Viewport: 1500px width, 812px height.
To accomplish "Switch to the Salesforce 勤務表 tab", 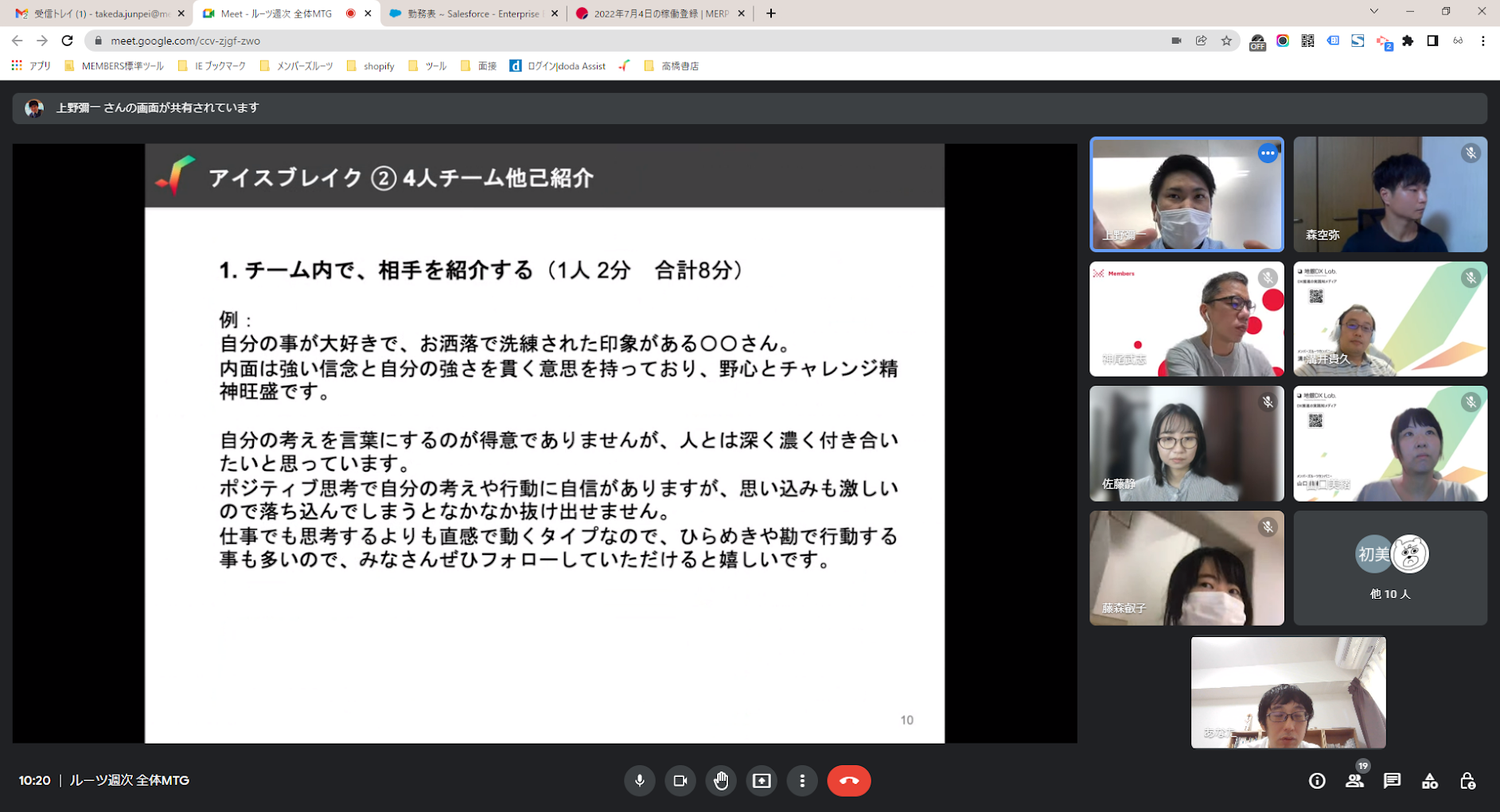I will tap(473, 14).
